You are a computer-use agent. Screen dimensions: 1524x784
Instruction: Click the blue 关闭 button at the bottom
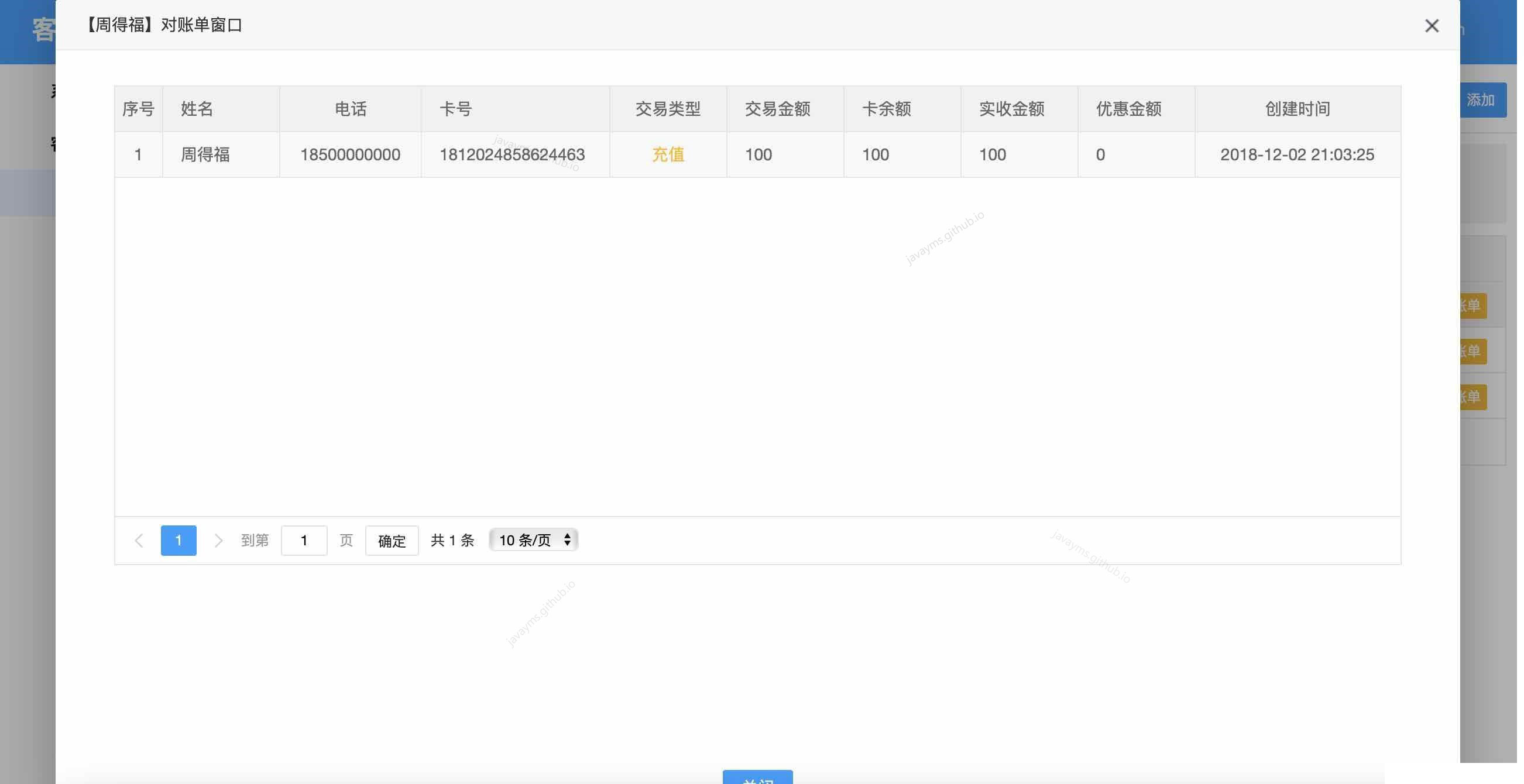(x=757, y=779)
